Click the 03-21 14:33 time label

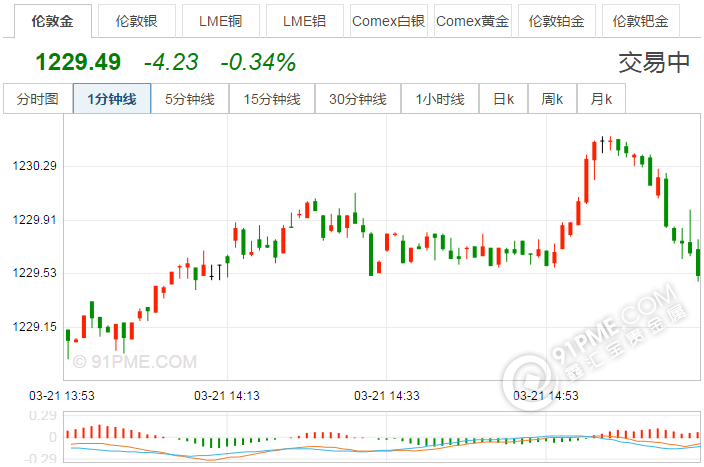tap(387, 396)
